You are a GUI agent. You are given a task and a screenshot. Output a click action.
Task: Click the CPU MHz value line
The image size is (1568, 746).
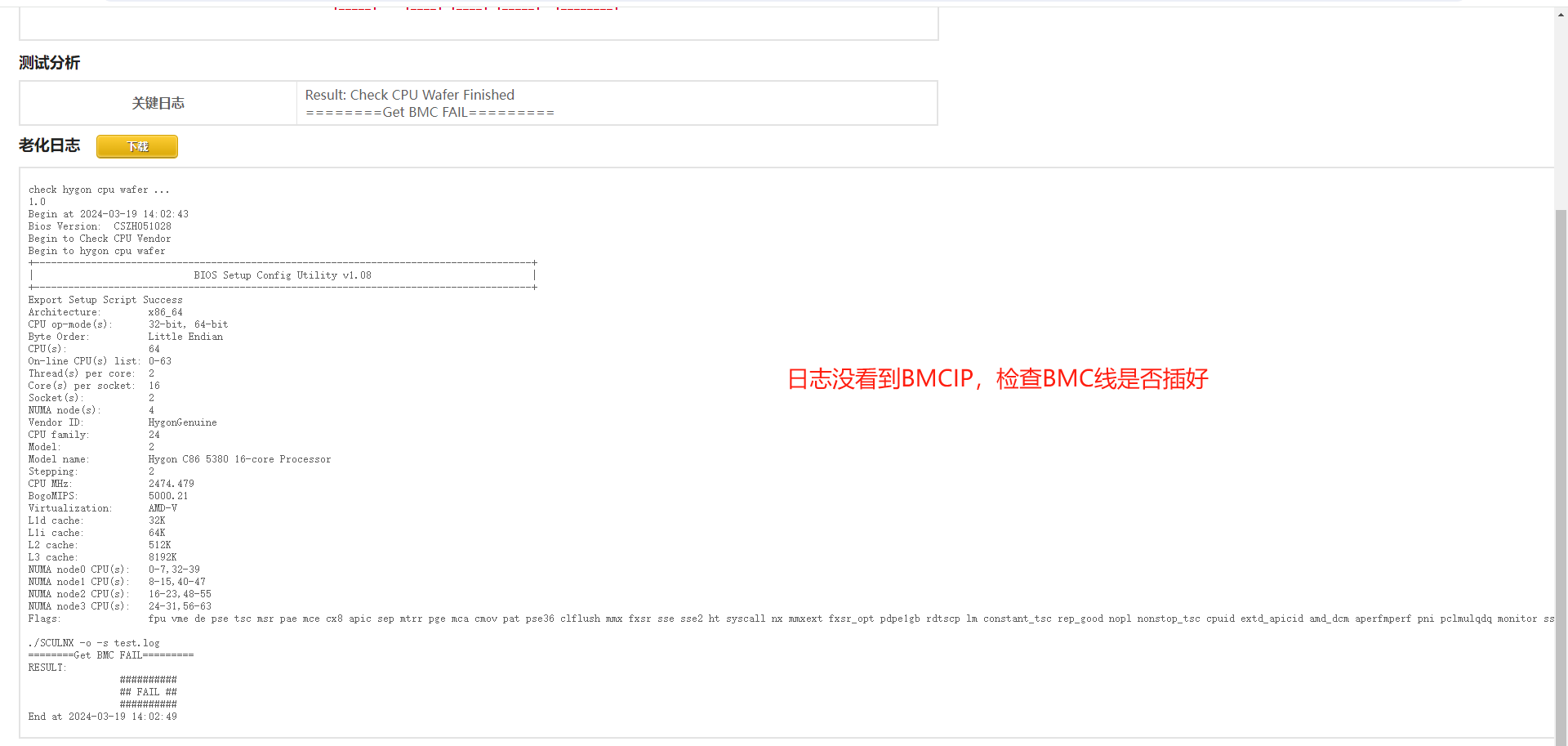[110, 484]
